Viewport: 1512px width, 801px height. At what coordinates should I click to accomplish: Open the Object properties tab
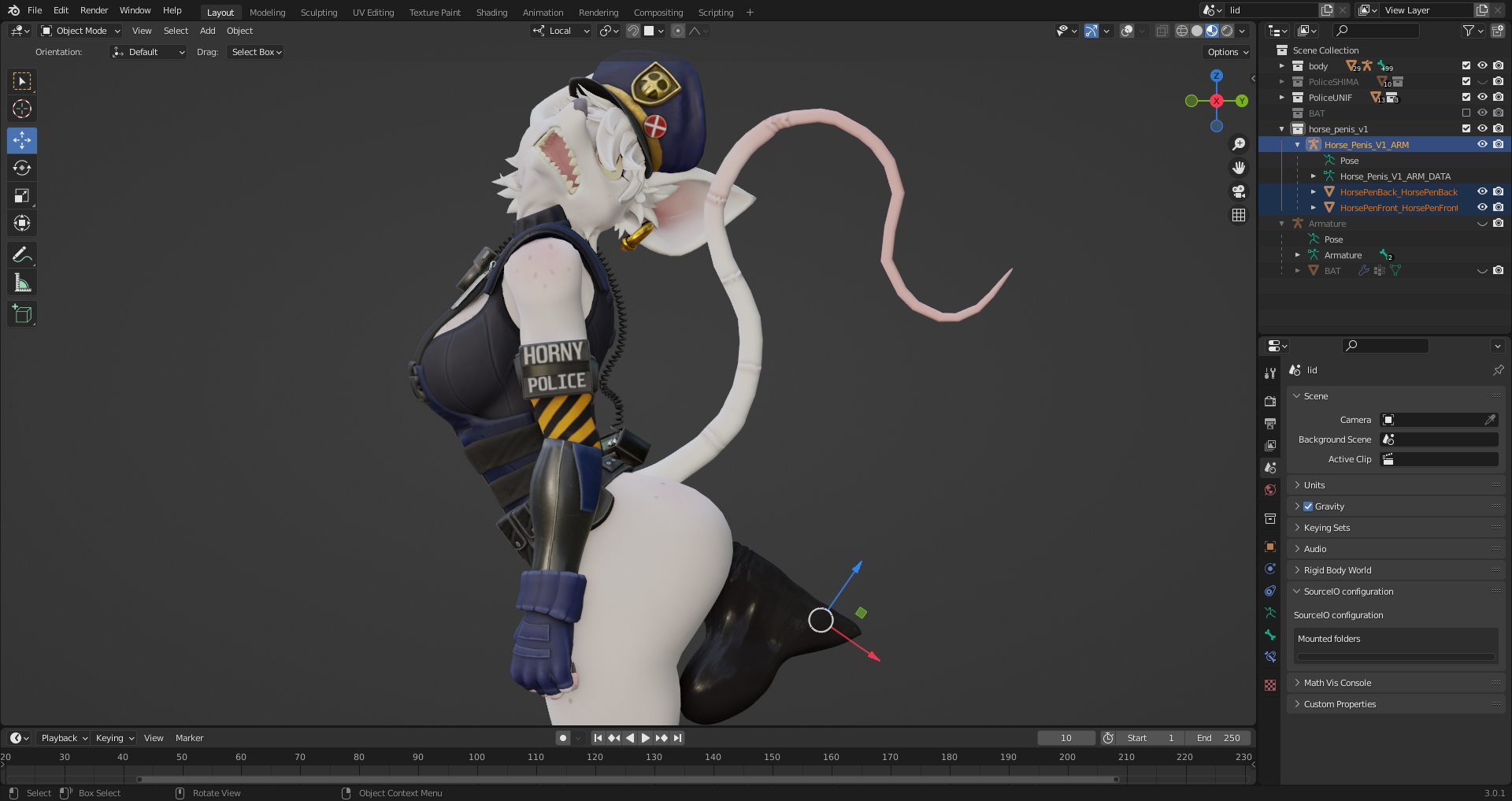(x=1269, y=546)
